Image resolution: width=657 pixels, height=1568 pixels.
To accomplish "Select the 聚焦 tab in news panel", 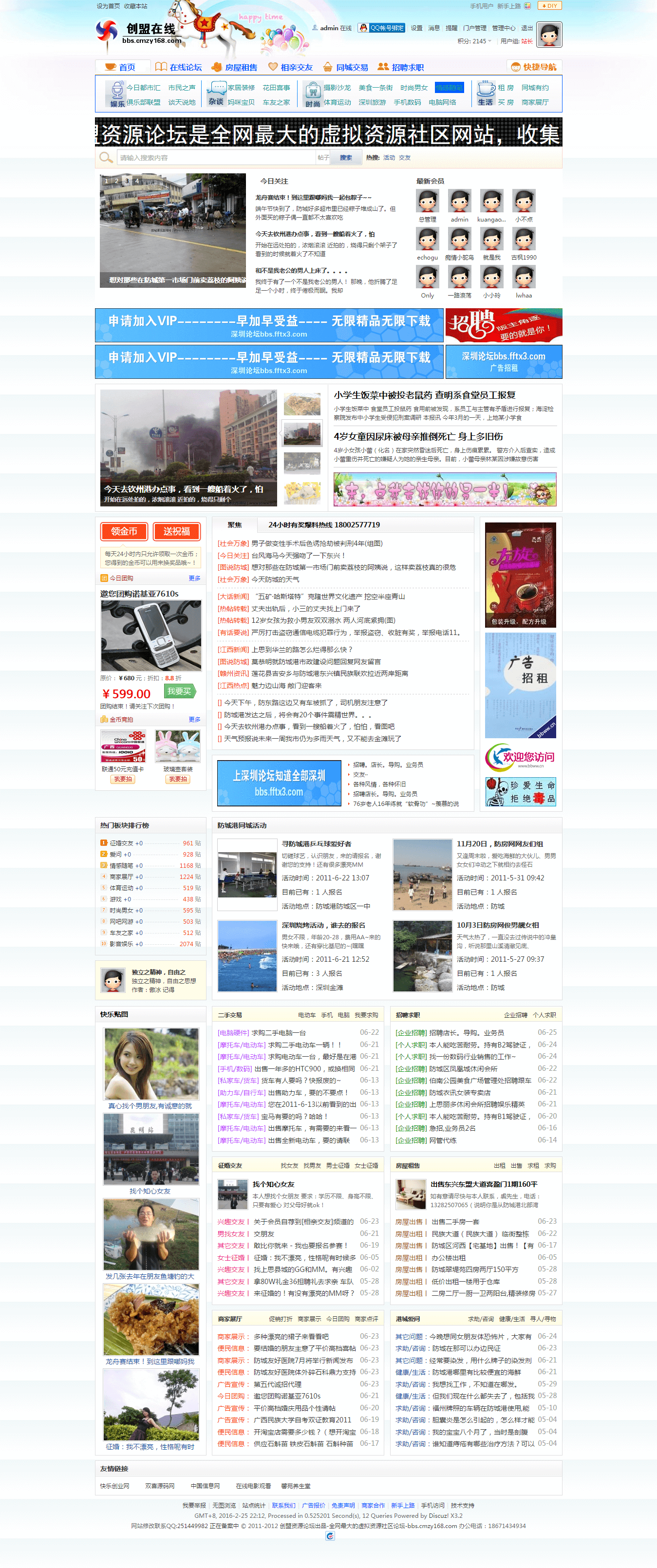I will click(x=235, y=525).
